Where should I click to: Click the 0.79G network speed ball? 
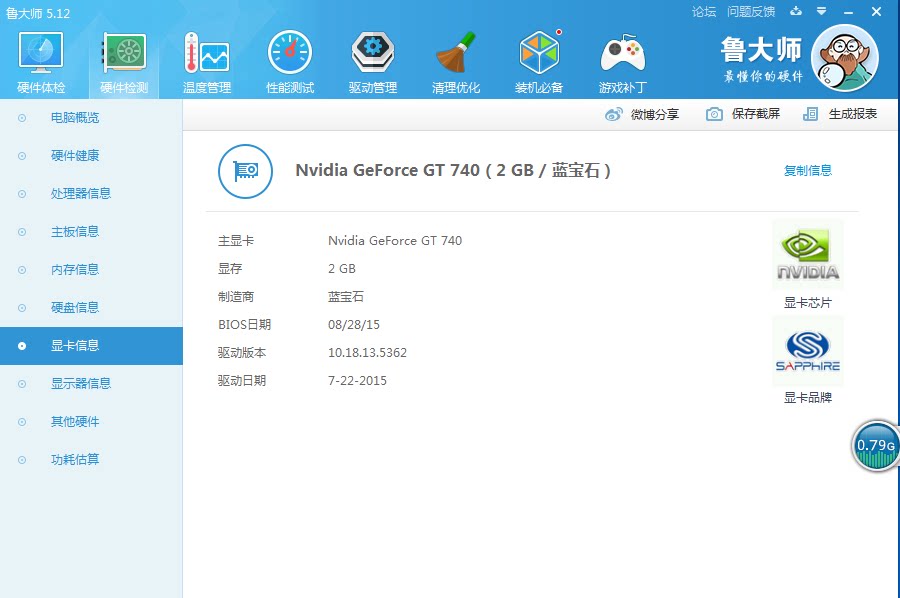874,446
